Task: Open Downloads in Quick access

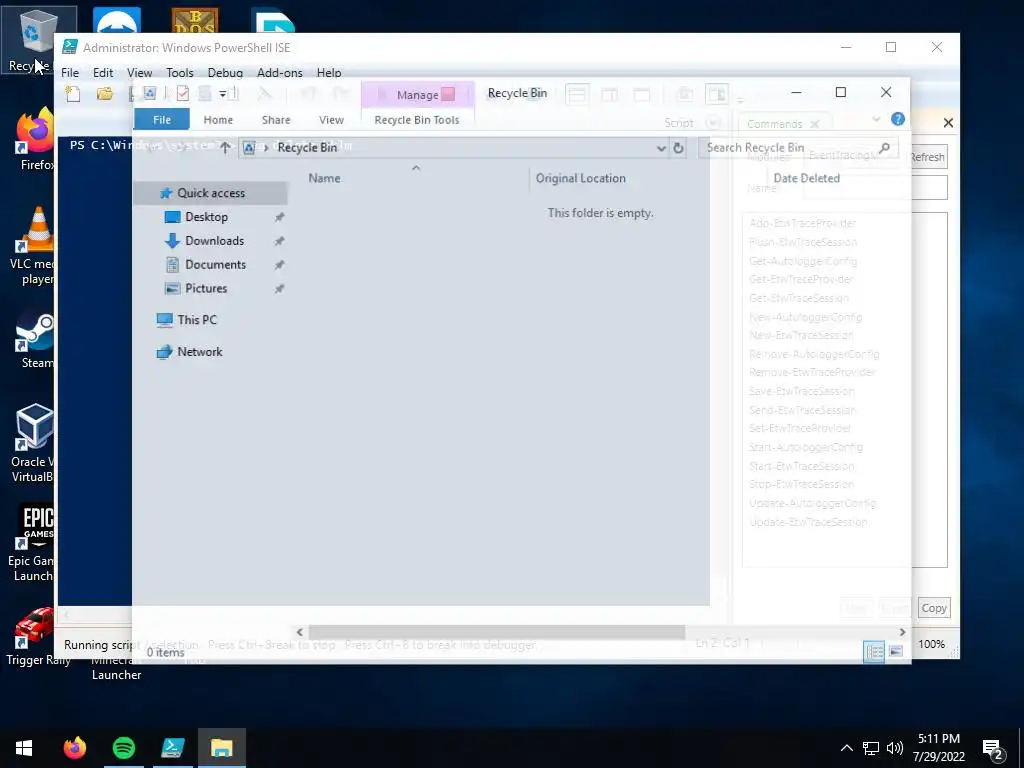Action: point(214,240)
